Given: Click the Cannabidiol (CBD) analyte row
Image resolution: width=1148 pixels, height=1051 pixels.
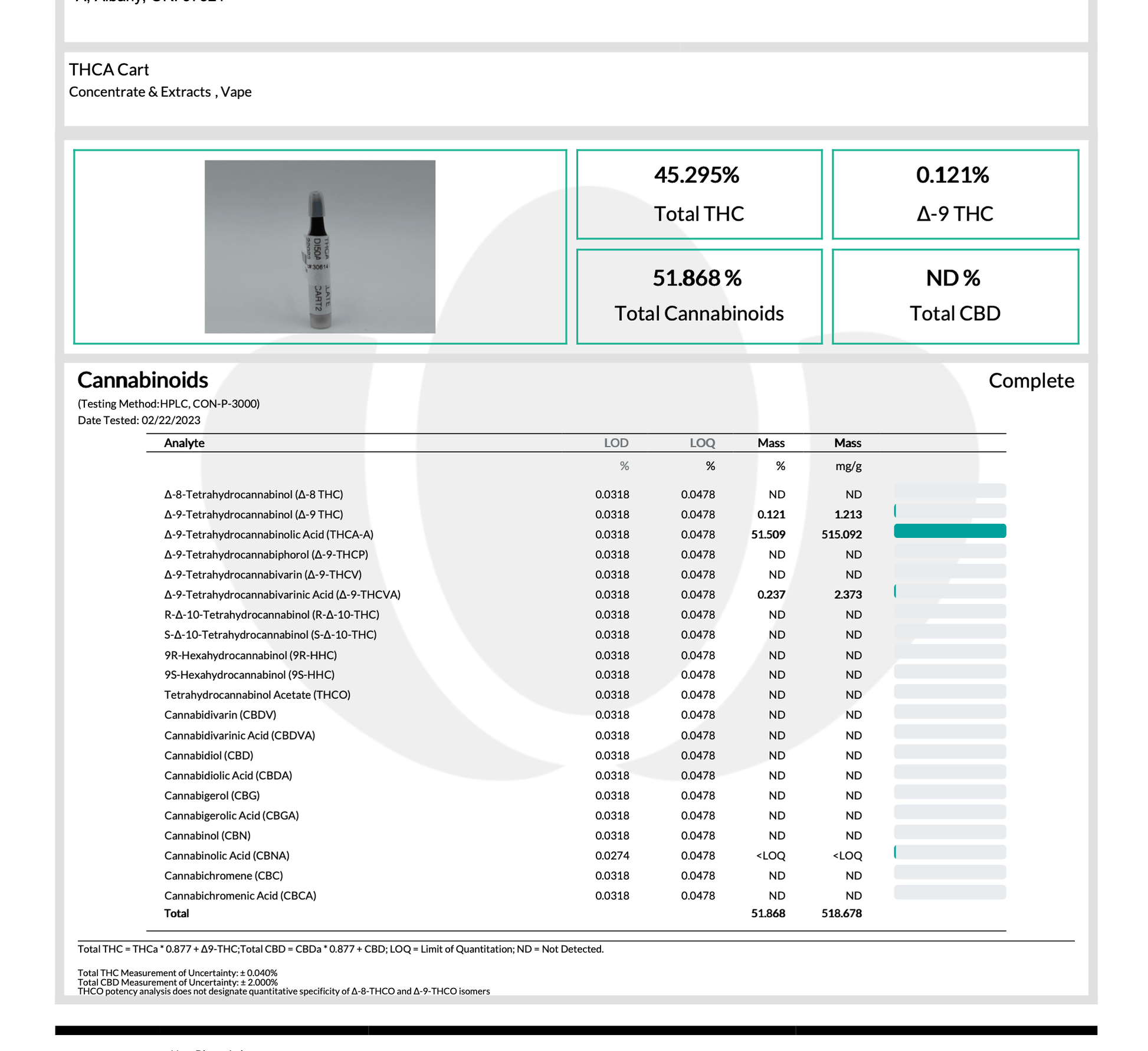Looking at the screenshot, I should coord(209,755).
